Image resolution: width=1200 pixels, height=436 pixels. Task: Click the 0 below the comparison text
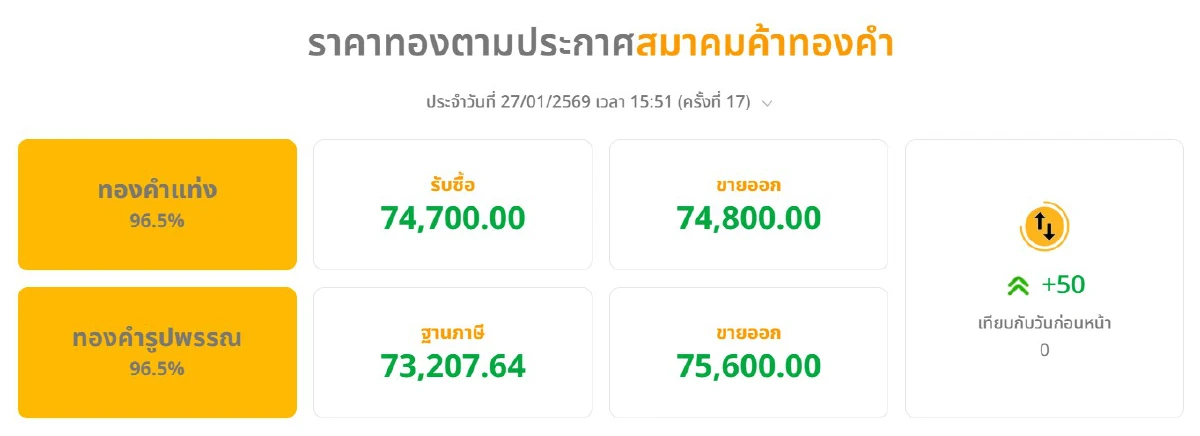point(1044,350)
